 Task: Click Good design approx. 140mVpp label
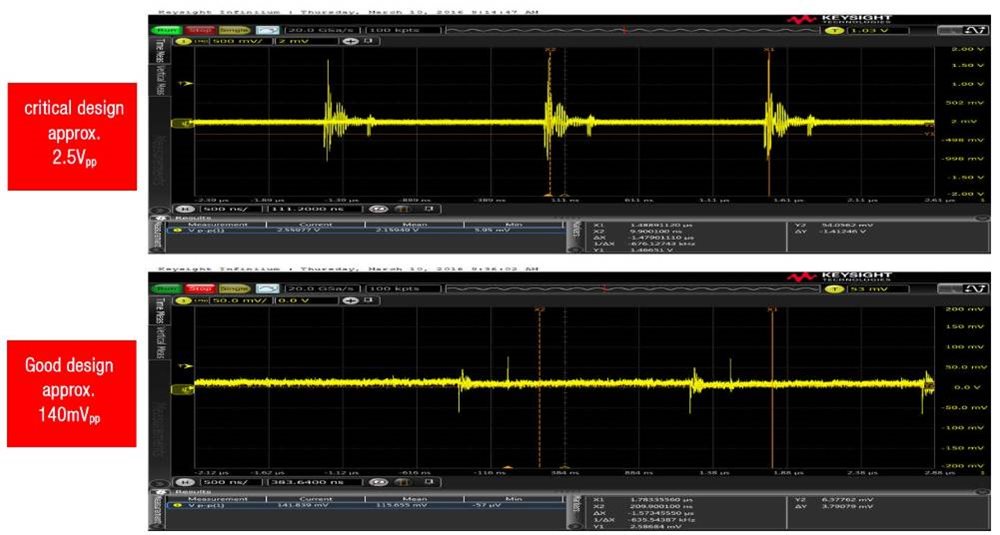coord(71,393)
